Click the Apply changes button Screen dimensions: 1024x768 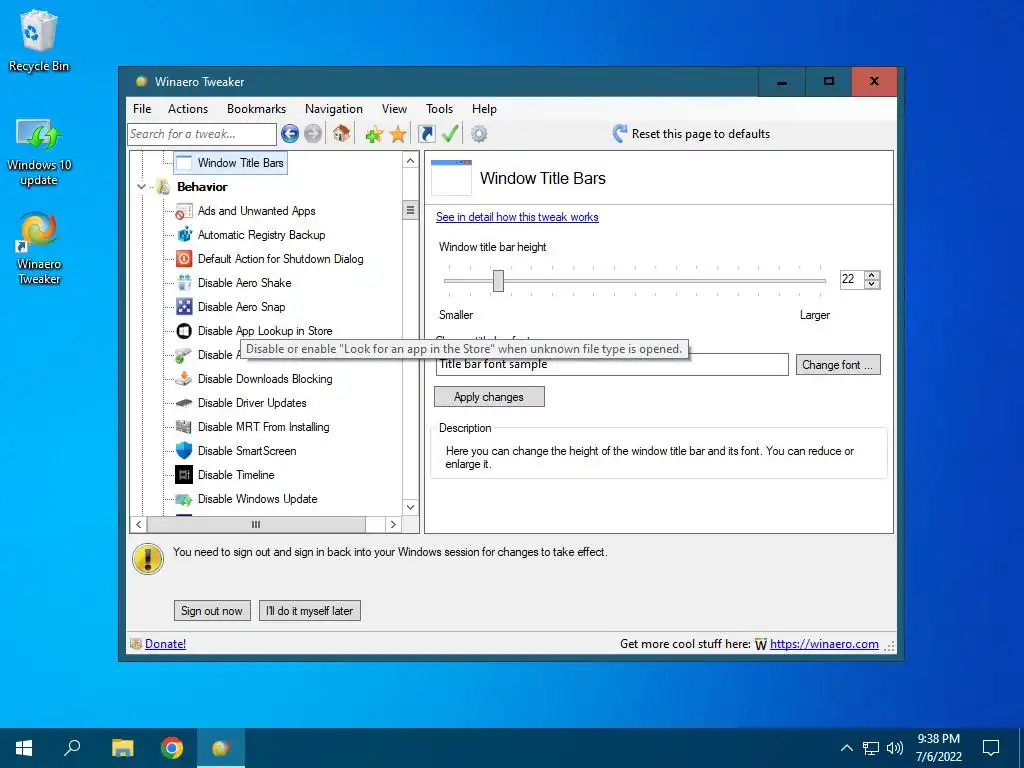489,397
